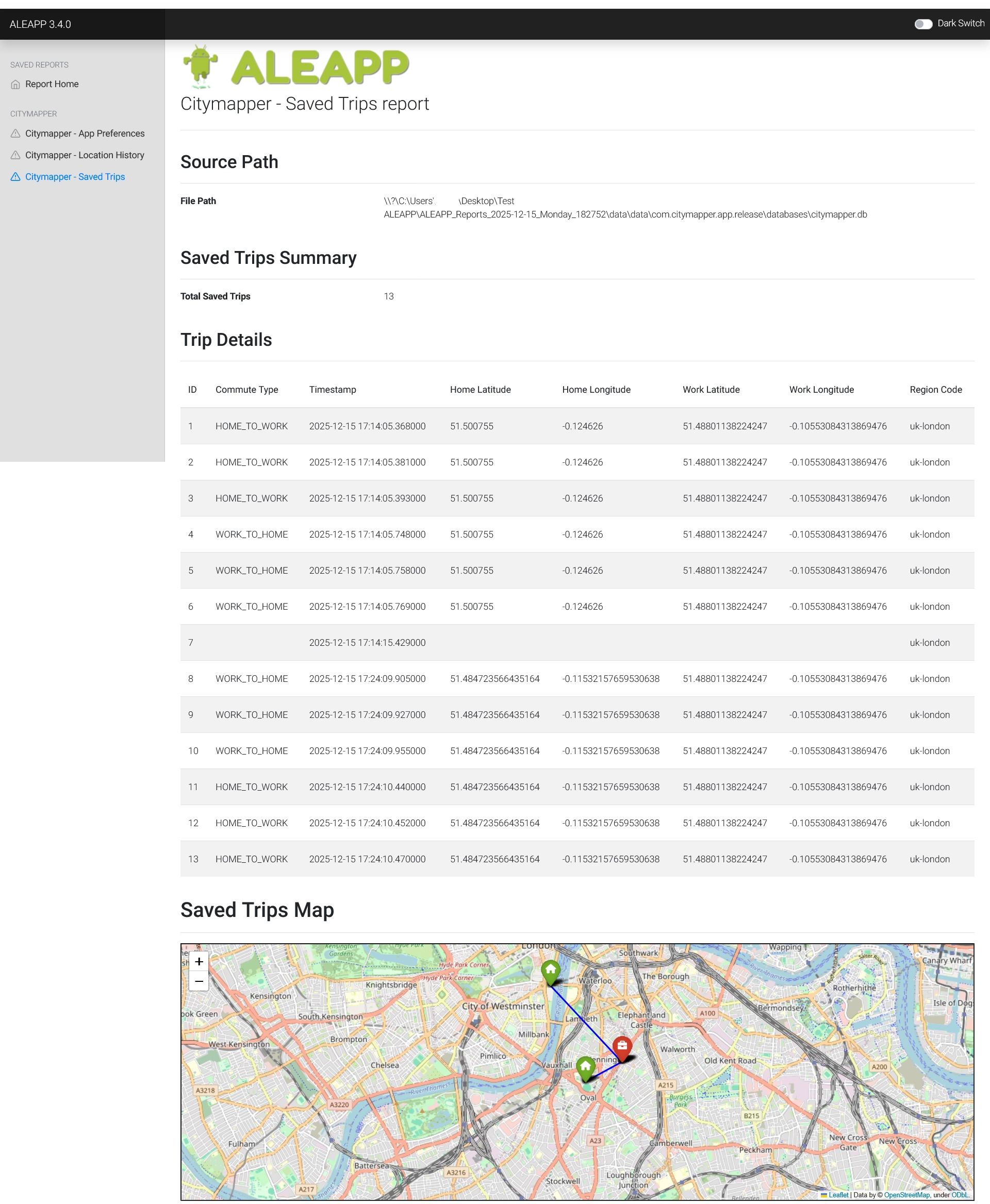Click the Report Home house icon
Screen dimensions: 990x1204
(x=15, y=85)
